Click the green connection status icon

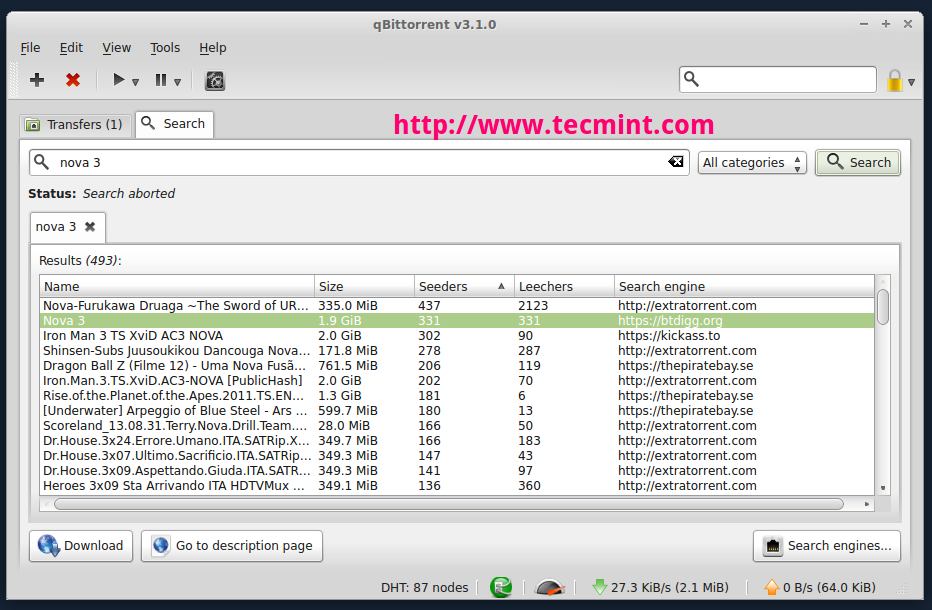pos(501,587)
